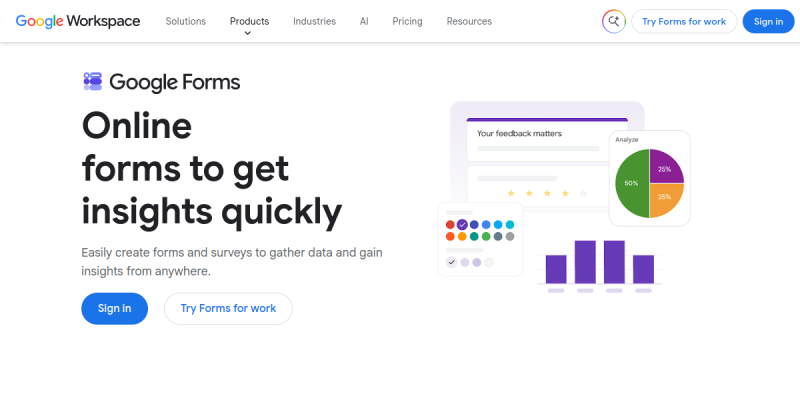Image resolution: width=800 pixels, height=400 pixels.
Task: Click the green 50% pie segment
Action: [632, 183]
